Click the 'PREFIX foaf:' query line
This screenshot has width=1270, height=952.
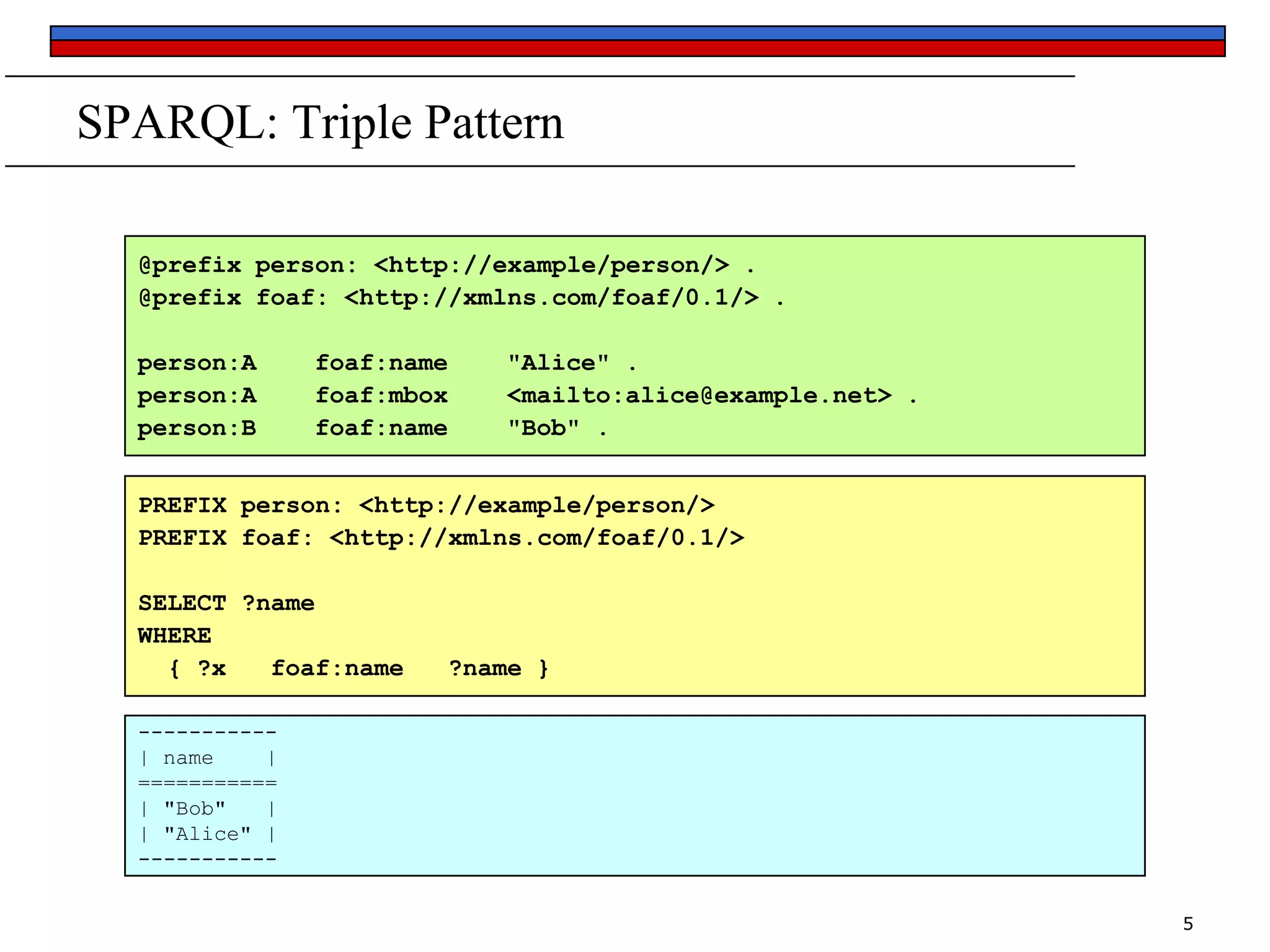[x=442, y=538]
